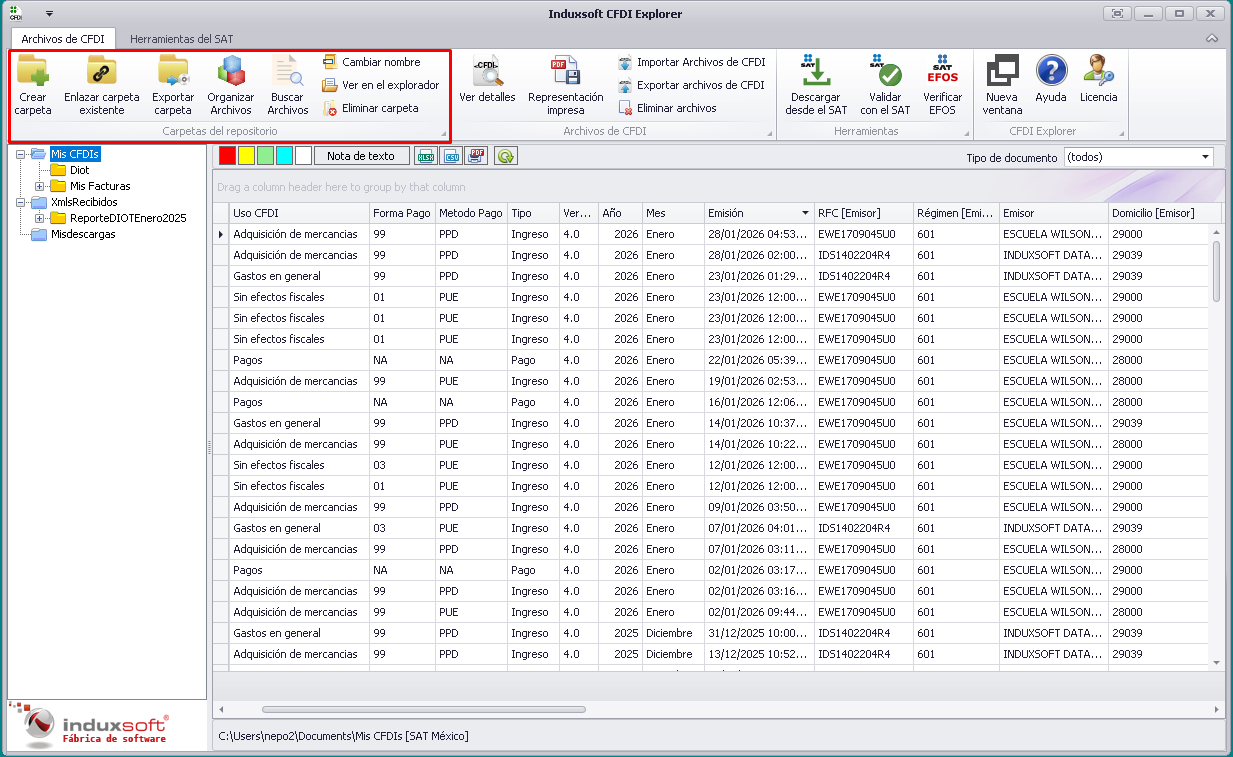
Task: Select the Archivos de CFDI tab
Action: 62,39
